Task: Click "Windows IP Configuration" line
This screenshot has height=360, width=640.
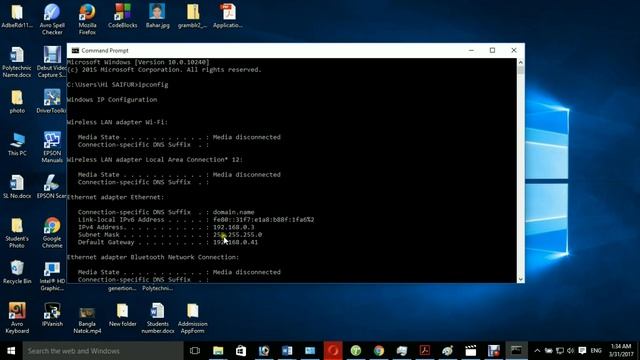Action: point(112,100)
